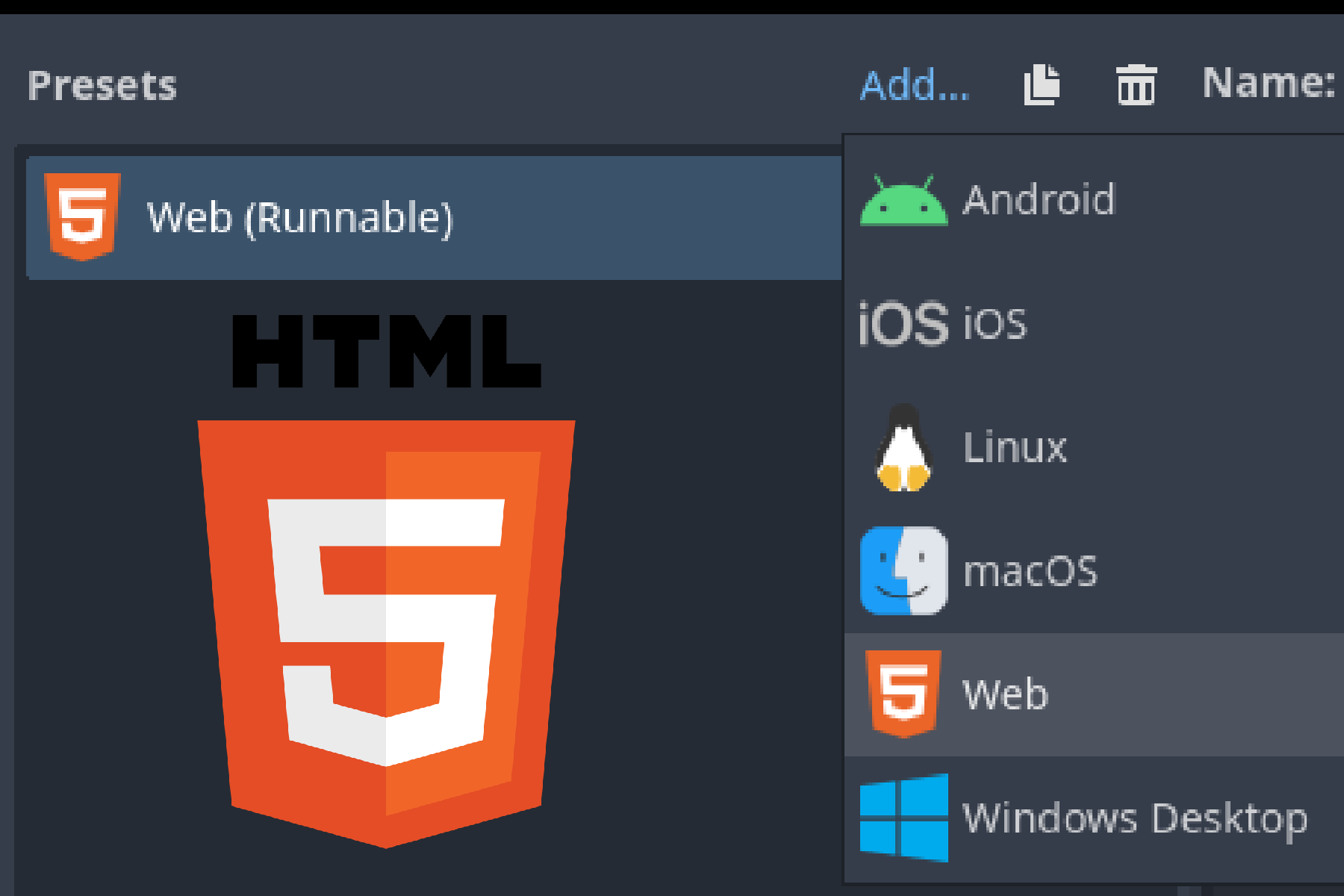This screenshot has width=1344, height=896.
Task: Click the Add... preset button
Action: 915,85
